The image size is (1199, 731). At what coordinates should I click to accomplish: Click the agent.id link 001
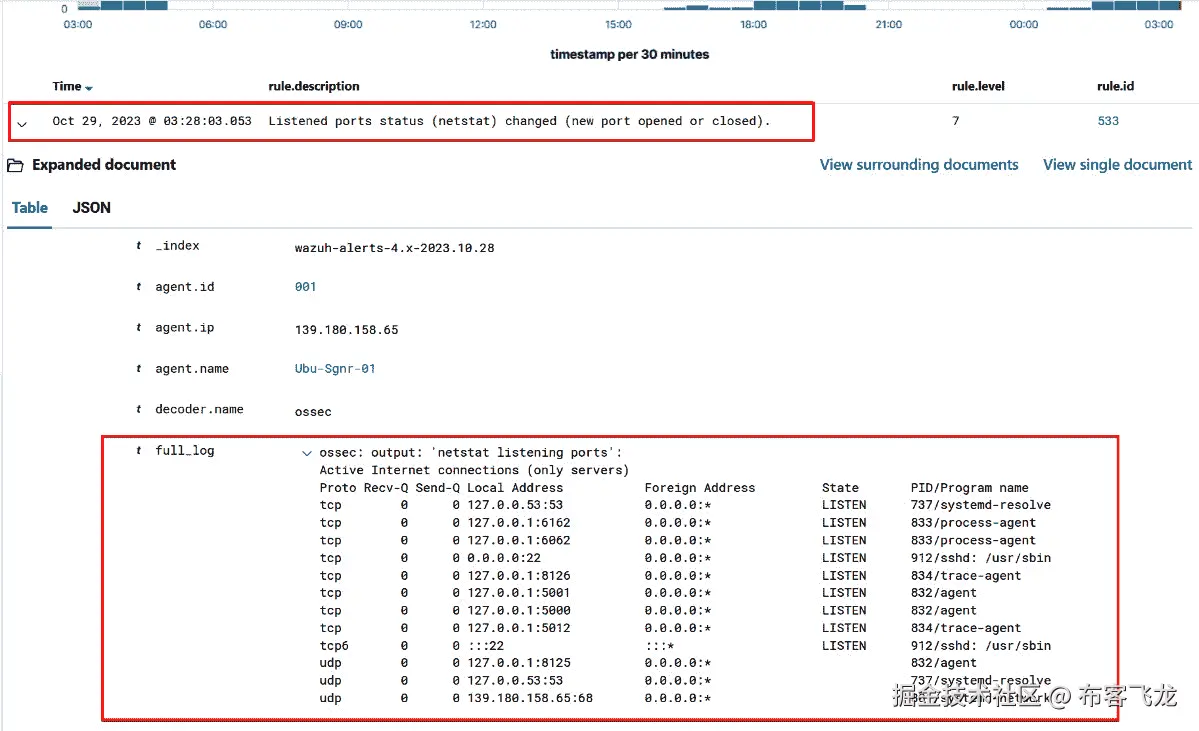(x=305, y=286)
